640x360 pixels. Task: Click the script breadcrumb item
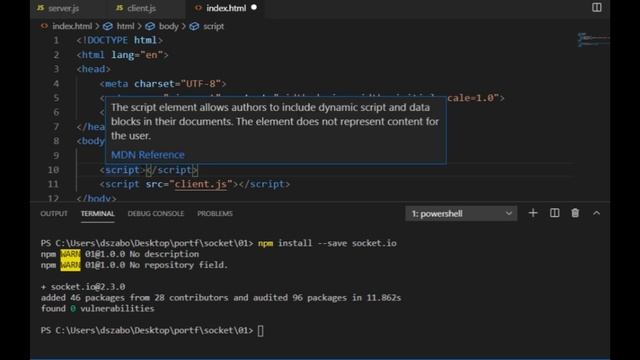pyautogui.click(x=213, y=26)
